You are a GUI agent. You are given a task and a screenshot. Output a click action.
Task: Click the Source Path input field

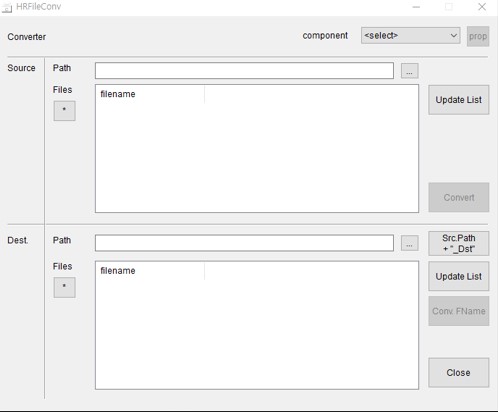(x=244, y=71)
